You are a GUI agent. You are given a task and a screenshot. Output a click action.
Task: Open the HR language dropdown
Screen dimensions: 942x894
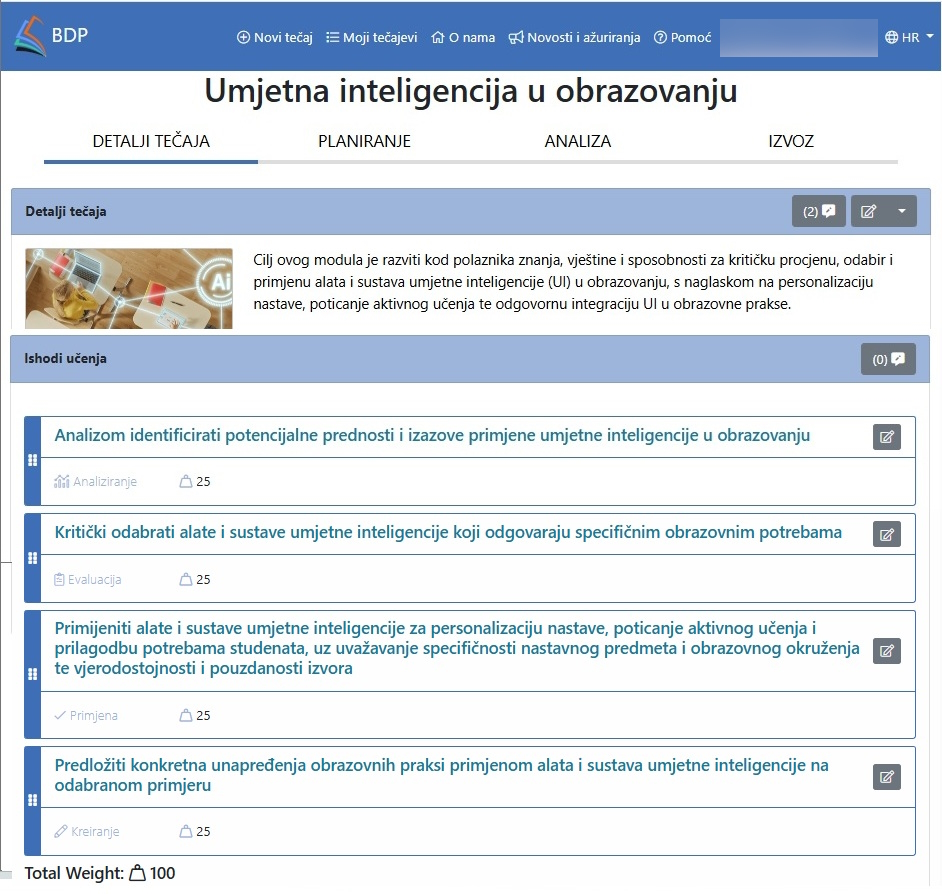909,38
